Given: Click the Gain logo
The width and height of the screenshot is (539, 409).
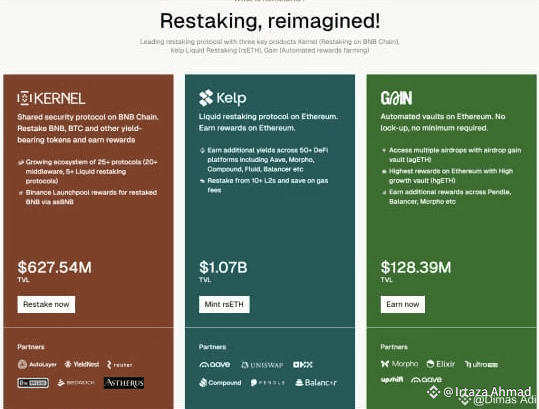Looking at the screenshot, I should [x=396, y=98].
